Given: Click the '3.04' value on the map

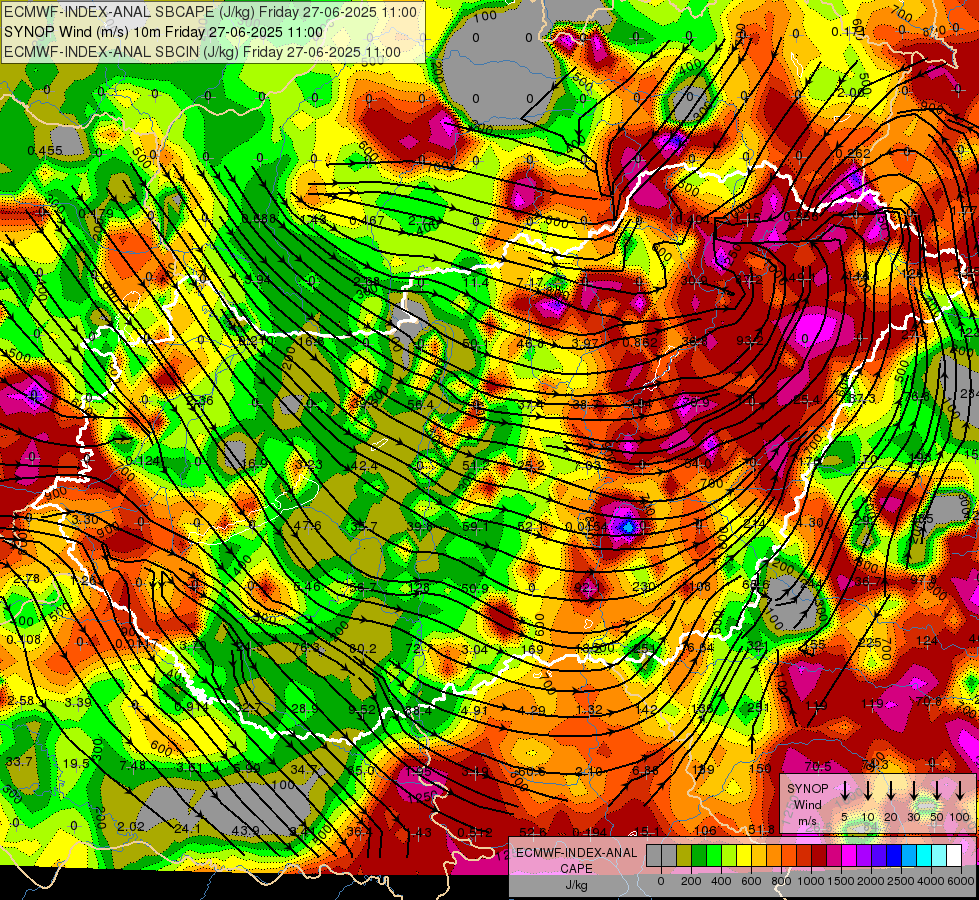Looking at the screenshot, I should pyautogui.click(x=475, y=650).
